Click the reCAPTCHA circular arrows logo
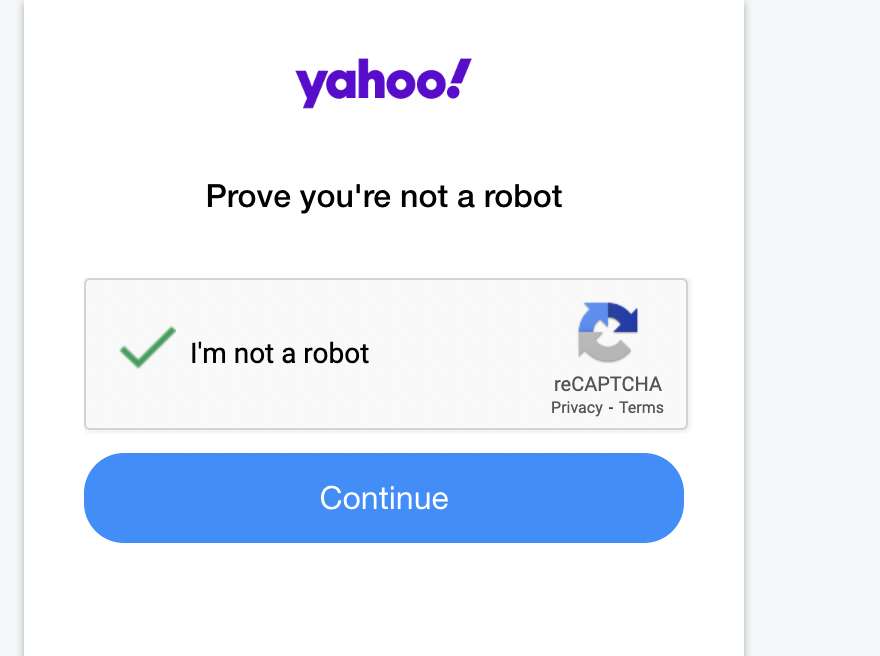The width and height of the screenshot is (880, 656). [607, 332]
